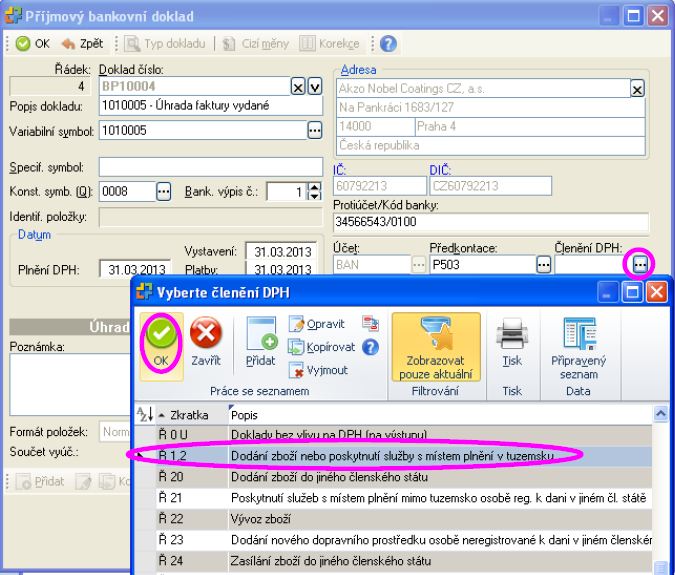The width and height of the screenshot is (675, 575).
Task: Sort by the Popis column header
Action: click(440, 415)
